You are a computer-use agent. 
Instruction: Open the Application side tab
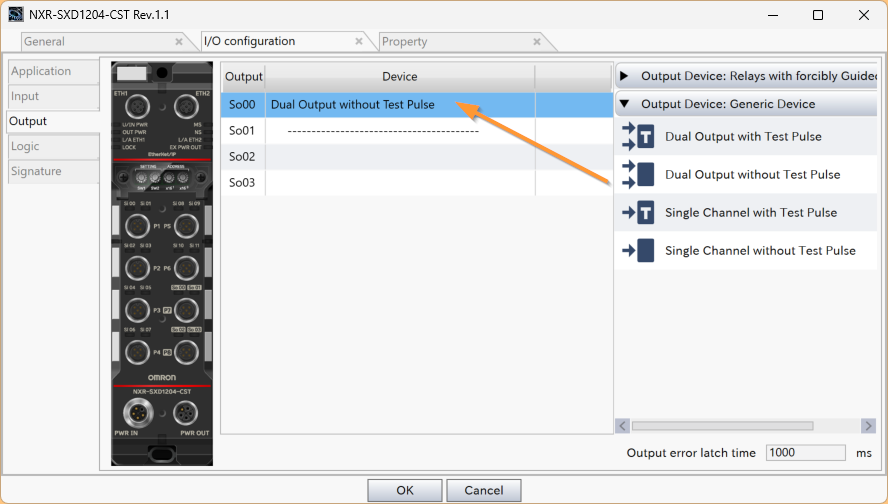click(53, 71)
